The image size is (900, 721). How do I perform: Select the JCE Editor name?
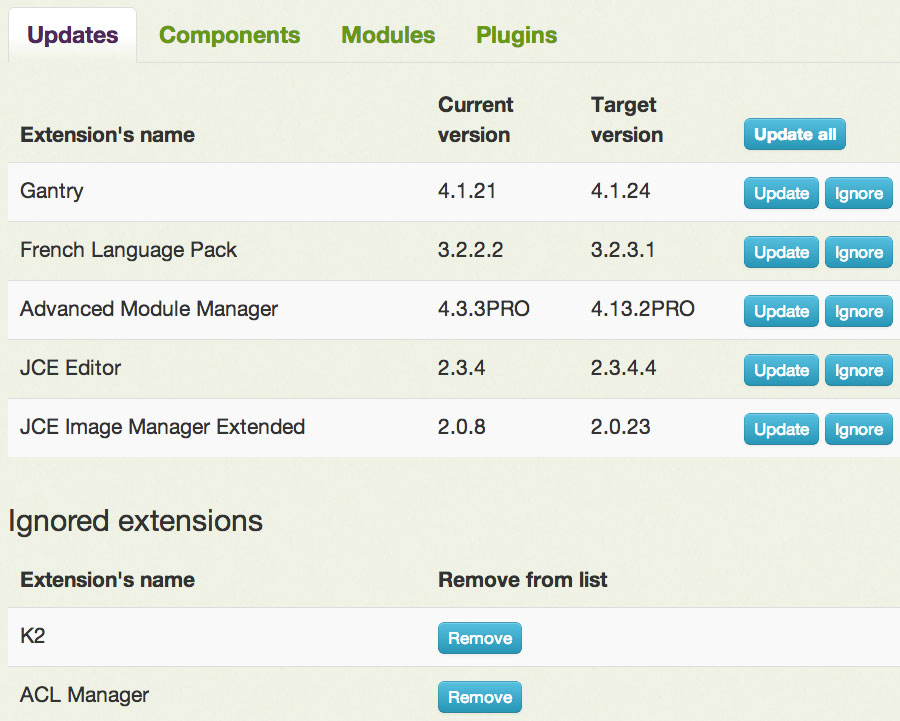click(x=71, y=368)
